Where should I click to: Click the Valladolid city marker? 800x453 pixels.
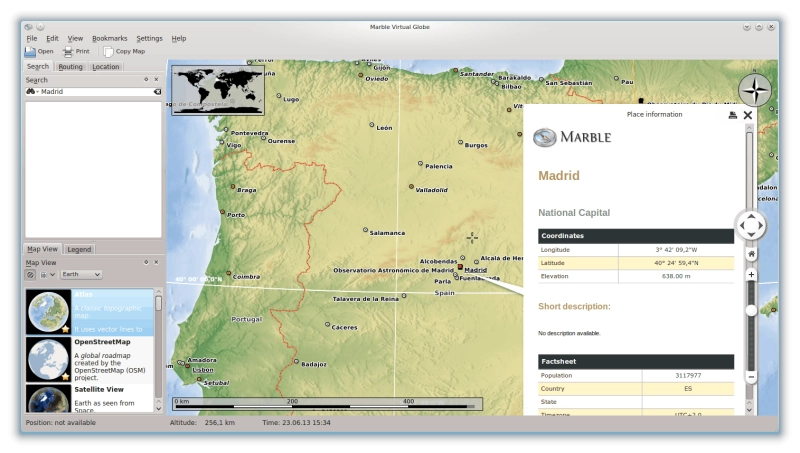click(x=411, y=187)
